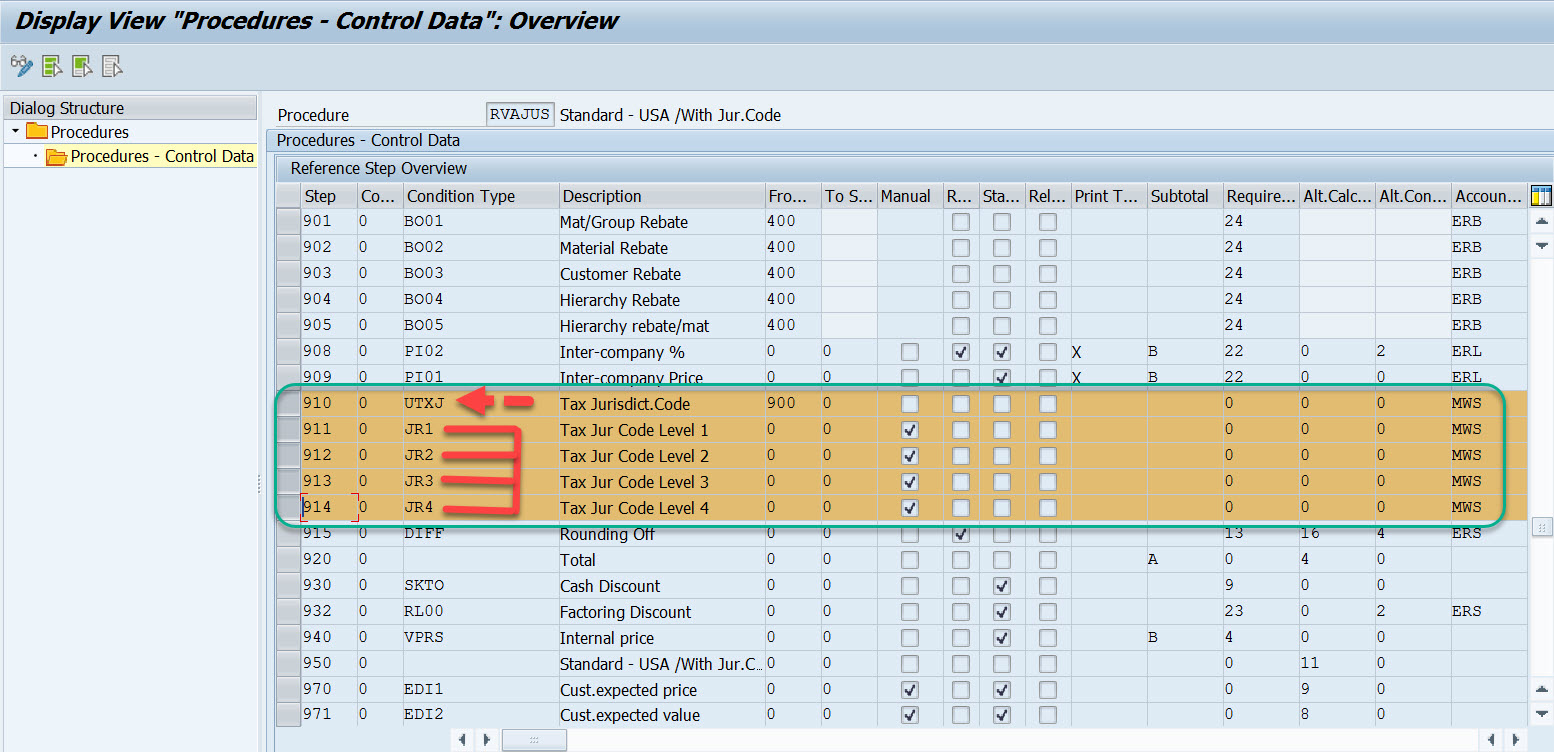
Task: Collapse the Procedures node in Dialog Structure
Action: coord(13,131)
